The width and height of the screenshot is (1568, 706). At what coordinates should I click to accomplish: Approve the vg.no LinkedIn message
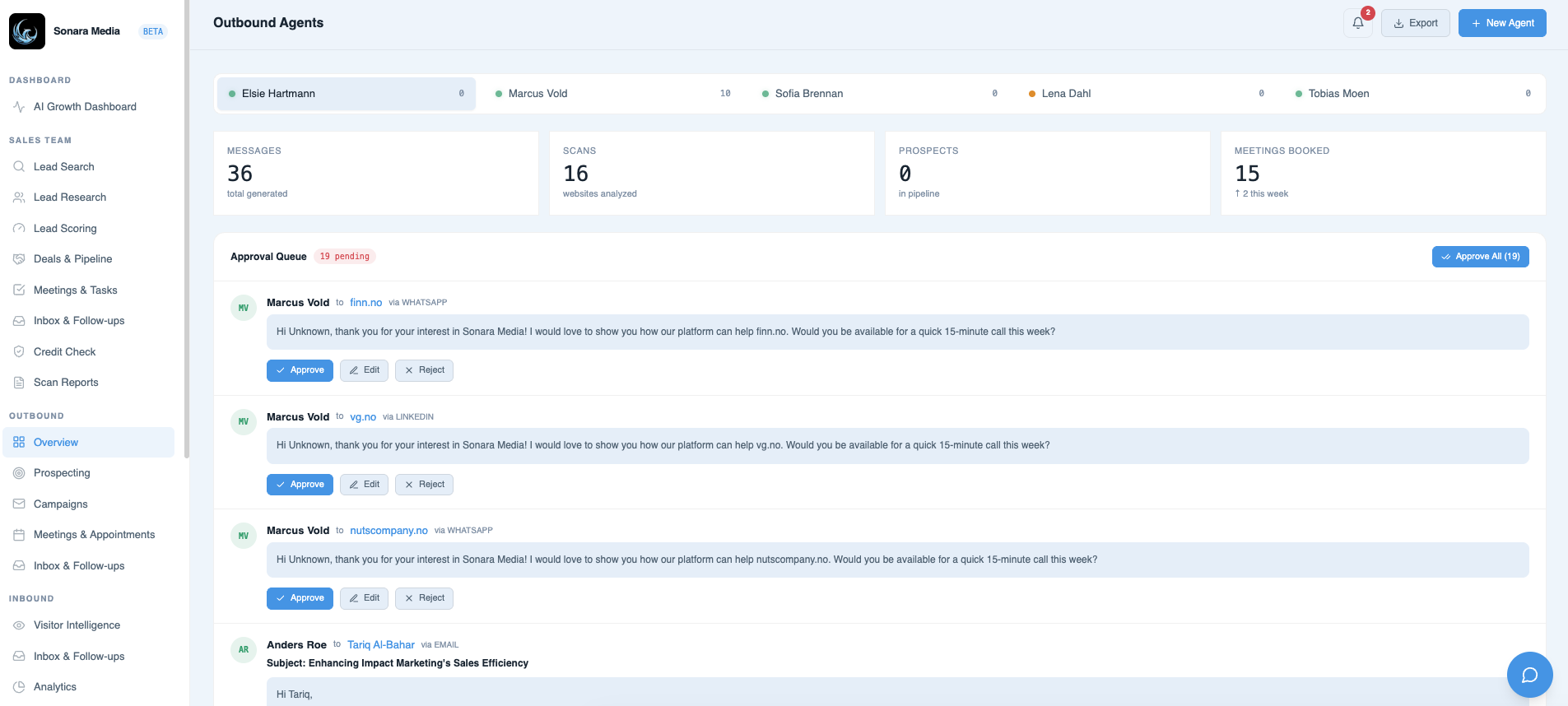click(300, 485)
